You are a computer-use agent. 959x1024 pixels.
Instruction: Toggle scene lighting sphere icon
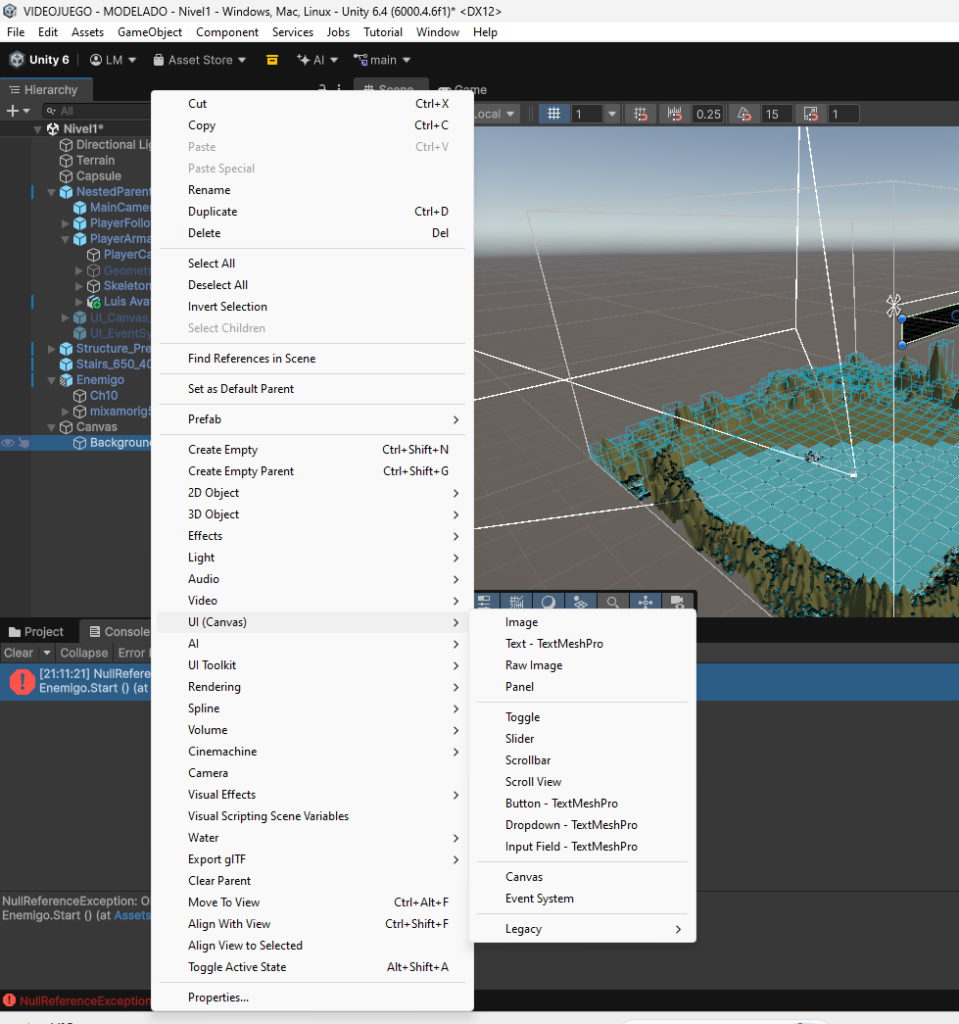(x=549, y=601)
